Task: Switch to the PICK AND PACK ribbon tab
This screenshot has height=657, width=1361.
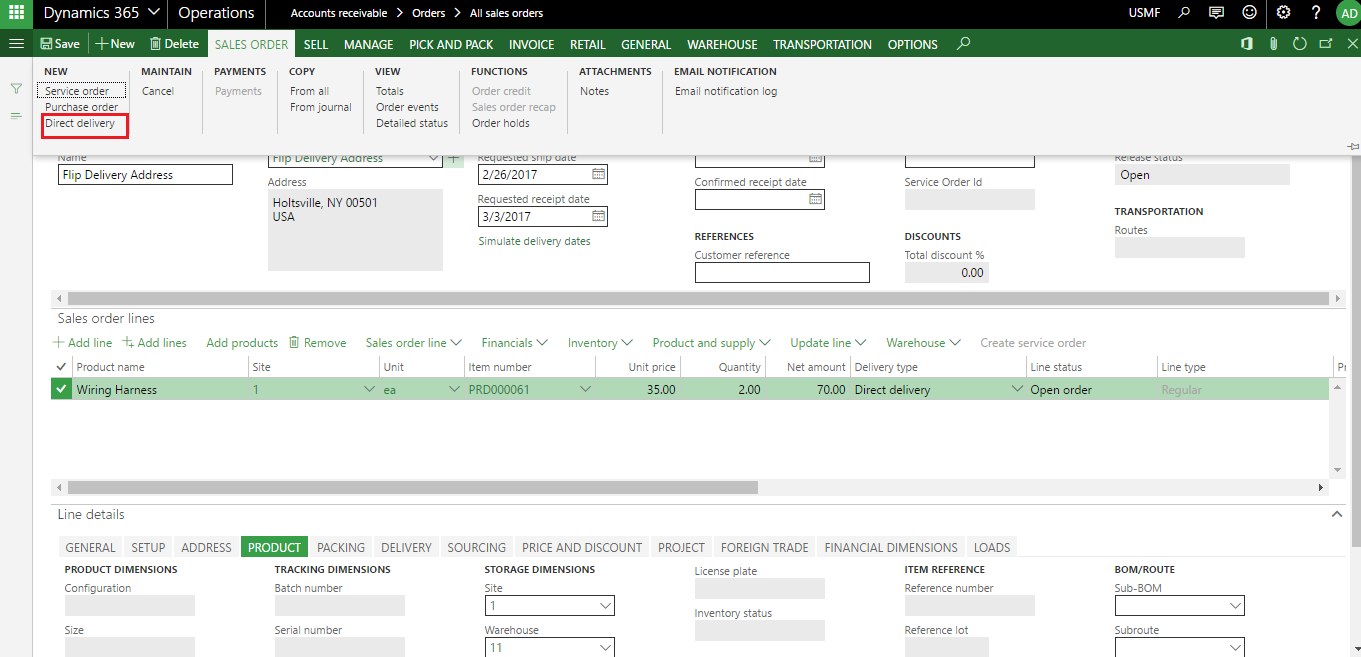Action: [451, 44]
